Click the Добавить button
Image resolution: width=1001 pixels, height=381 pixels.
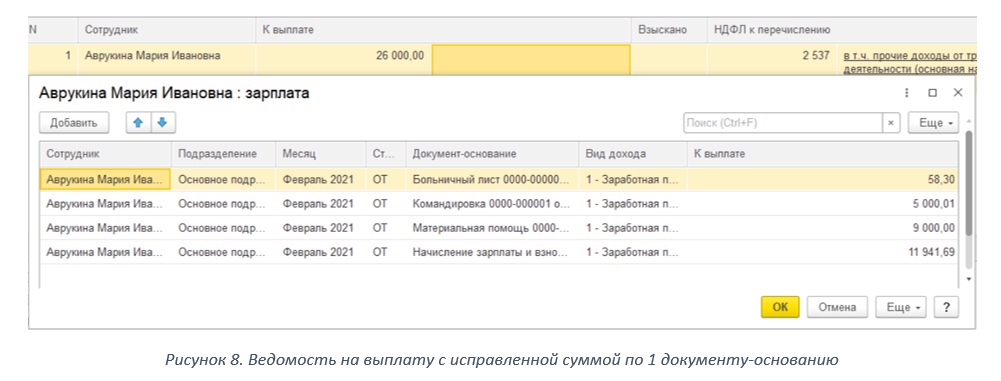(74, 123)
